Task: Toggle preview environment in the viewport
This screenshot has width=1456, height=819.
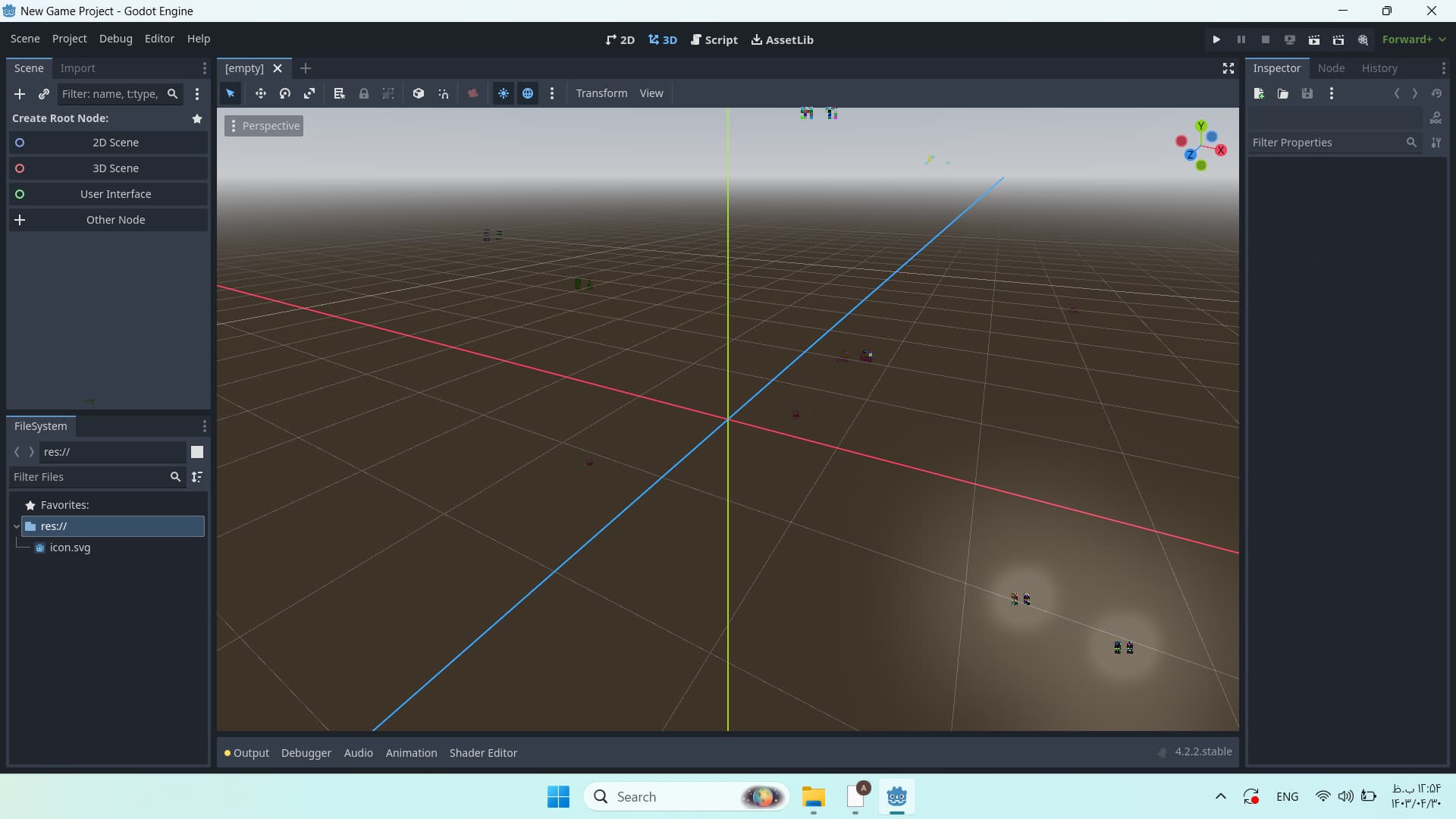Action: click(x=528, y=93)
